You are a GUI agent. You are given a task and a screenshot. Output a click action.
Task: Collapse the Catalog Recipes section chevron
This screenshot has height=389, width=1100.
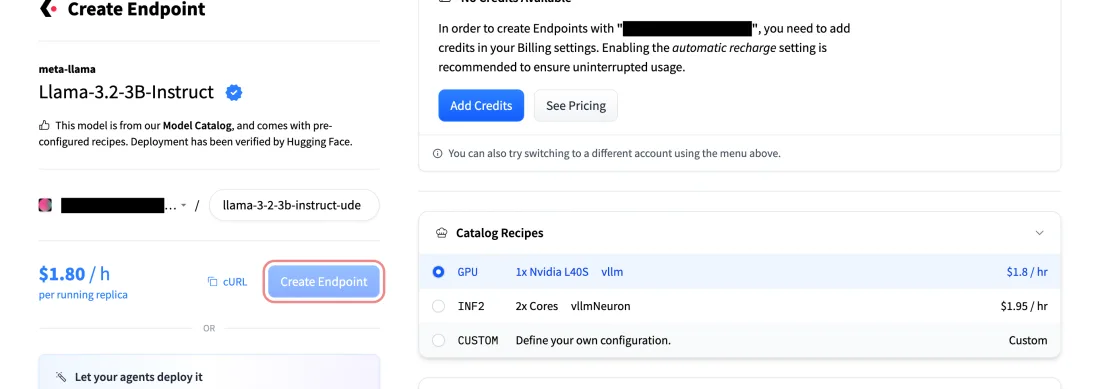click(1040, 233)
